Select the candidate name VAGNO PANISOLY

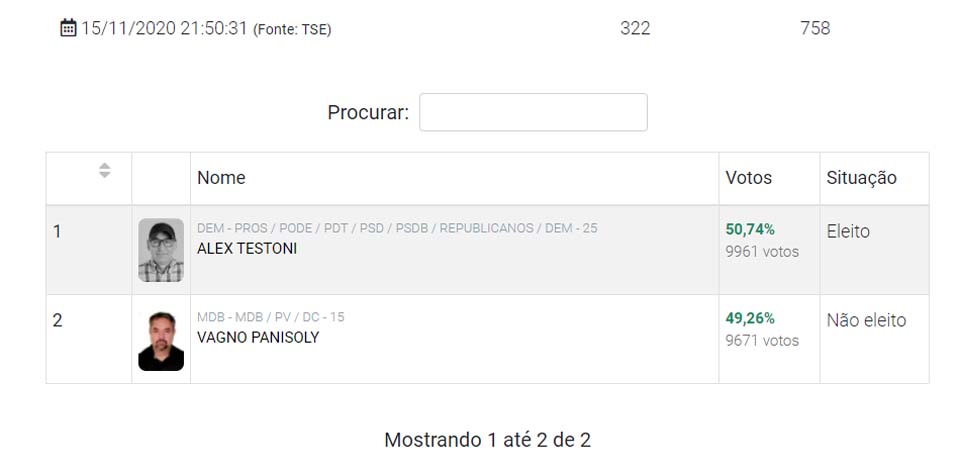[258, 337]
